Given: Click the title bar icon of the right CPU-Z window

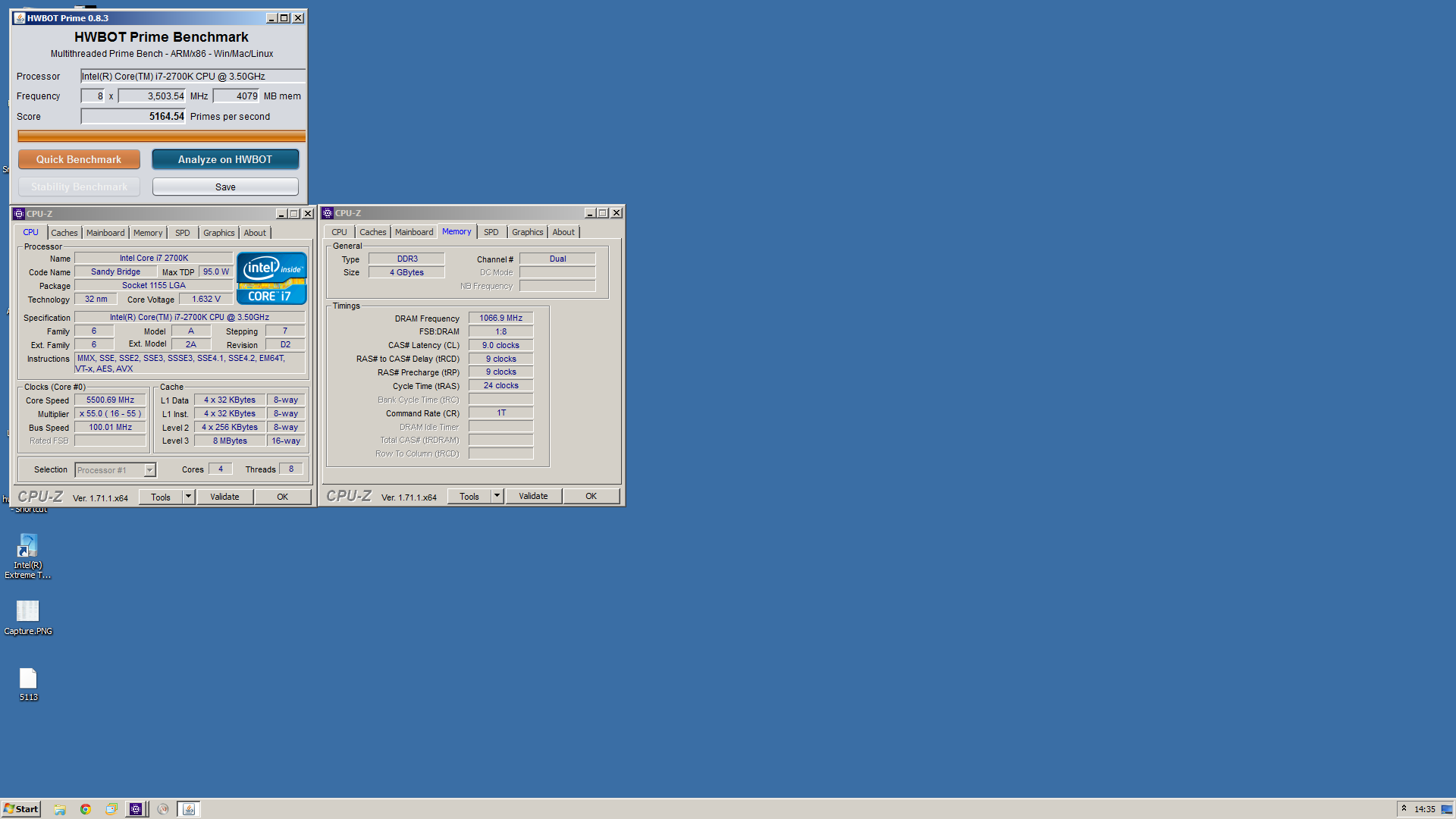Looking at the screenshot, I should click(x=328, y=213).
